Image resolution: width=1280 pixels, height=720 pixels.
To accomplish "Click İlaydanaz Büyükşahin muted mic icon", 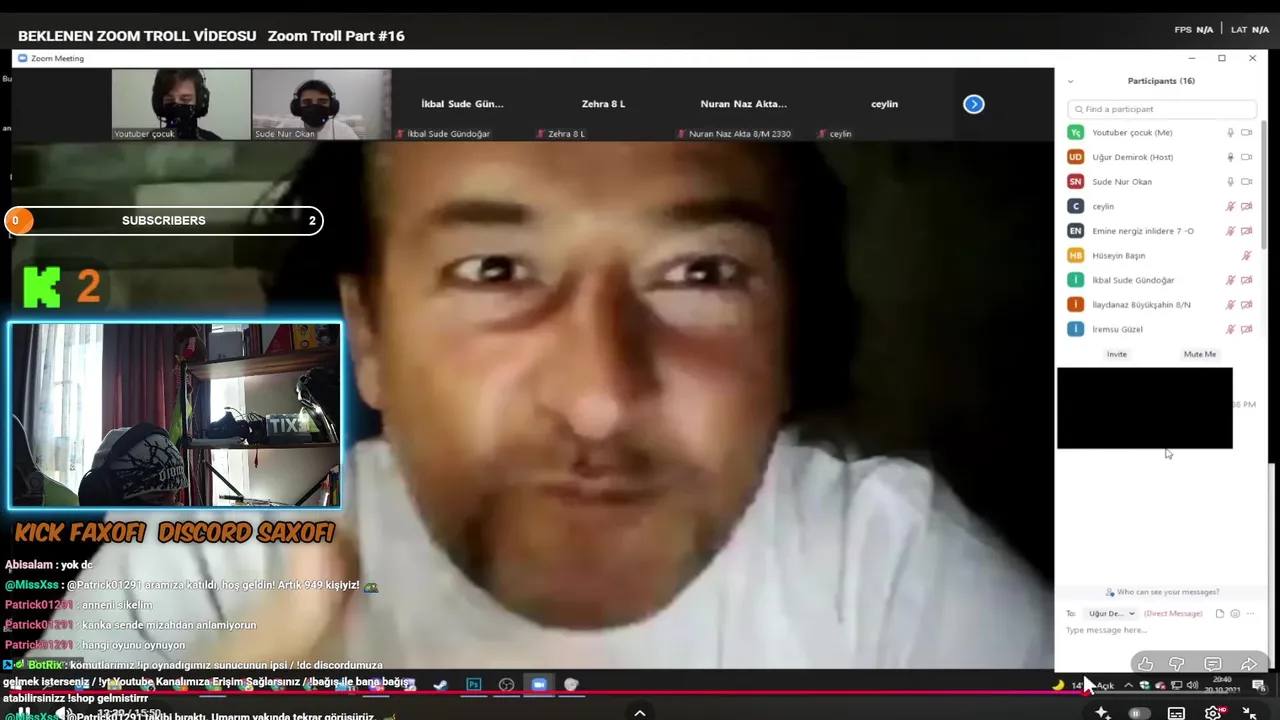I will [x=1231, y=304].
